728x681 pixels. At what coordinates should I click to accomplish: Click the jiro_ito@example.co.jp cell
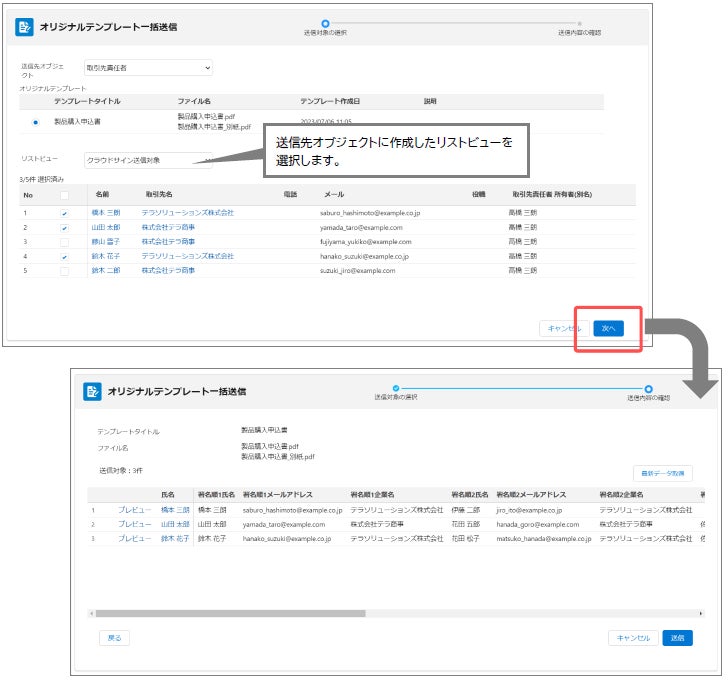529,510
